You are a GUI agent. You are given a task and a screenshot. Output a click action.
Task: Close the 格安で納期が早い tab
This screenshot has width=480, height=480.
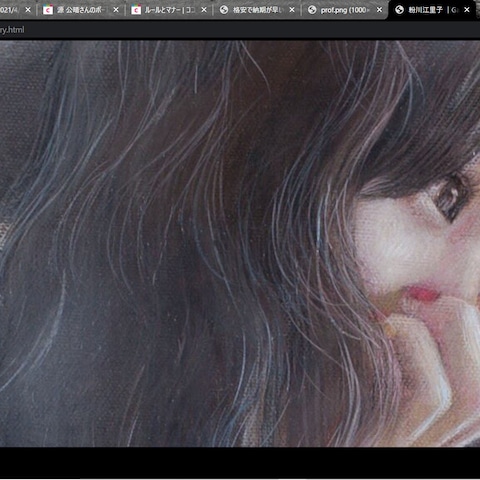coord(292,10)
